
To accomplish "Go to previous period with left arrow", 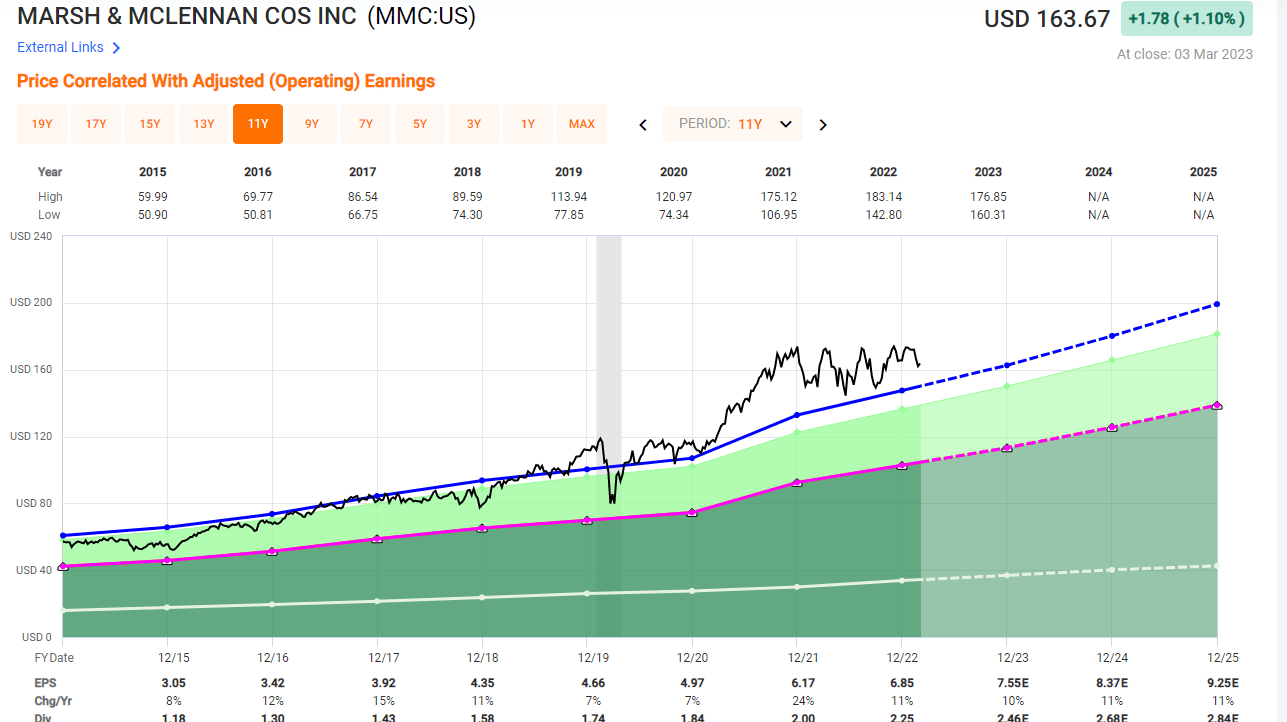I will [643, 125].
